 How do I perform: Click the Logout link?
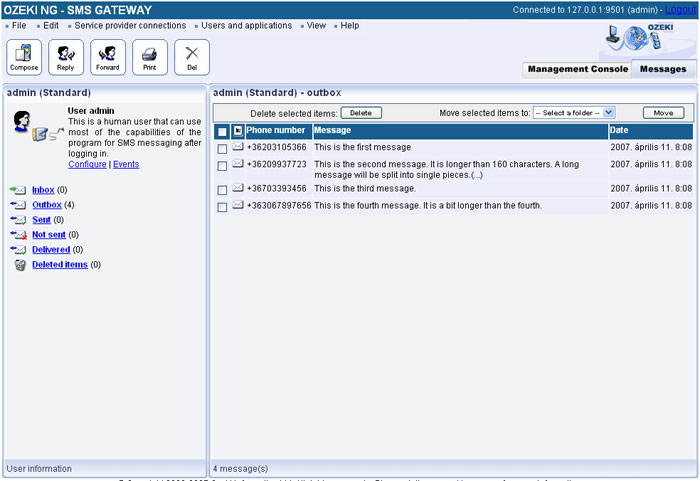coord(680,10)
